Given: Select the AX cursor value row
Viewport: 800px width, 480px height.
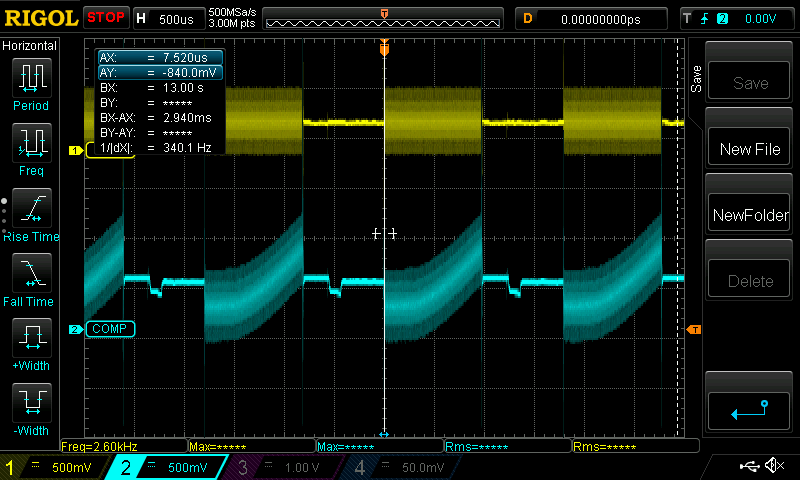Looking at the screenshot, I should 160,57.
